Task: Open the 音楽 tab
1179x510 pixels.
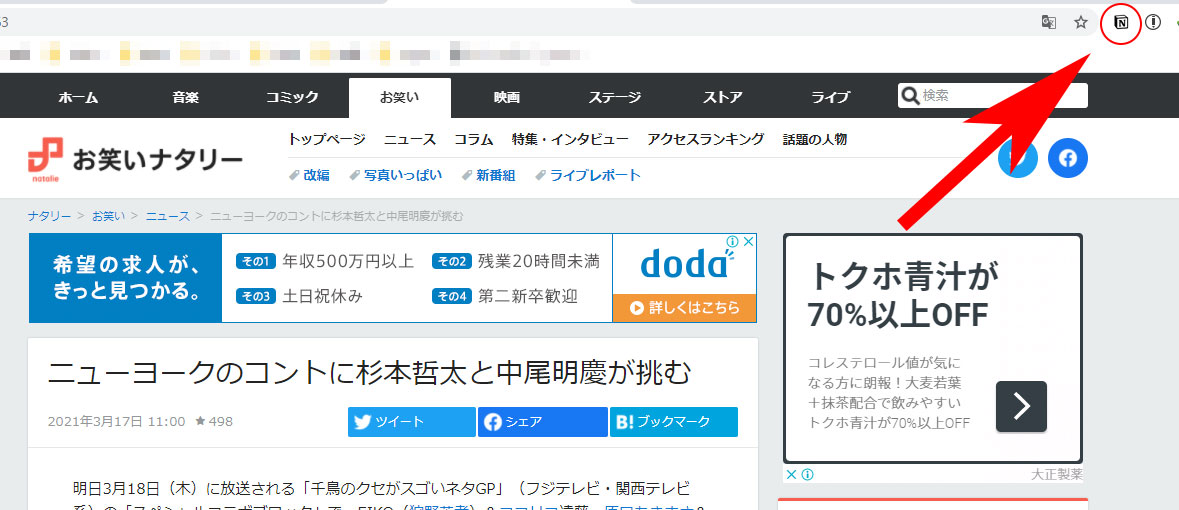Action: [x=185, y=97]
